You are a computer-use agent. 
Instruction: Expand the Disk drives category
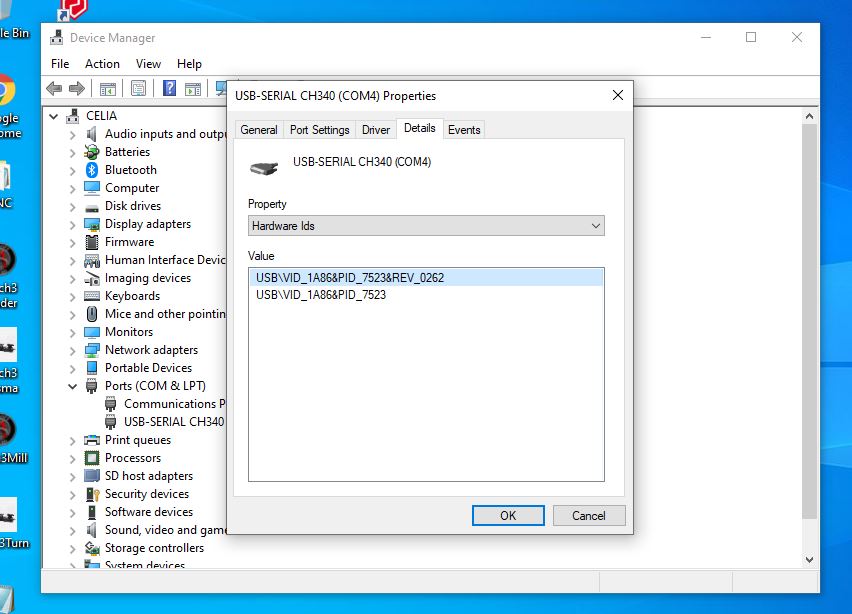point(72,206)
